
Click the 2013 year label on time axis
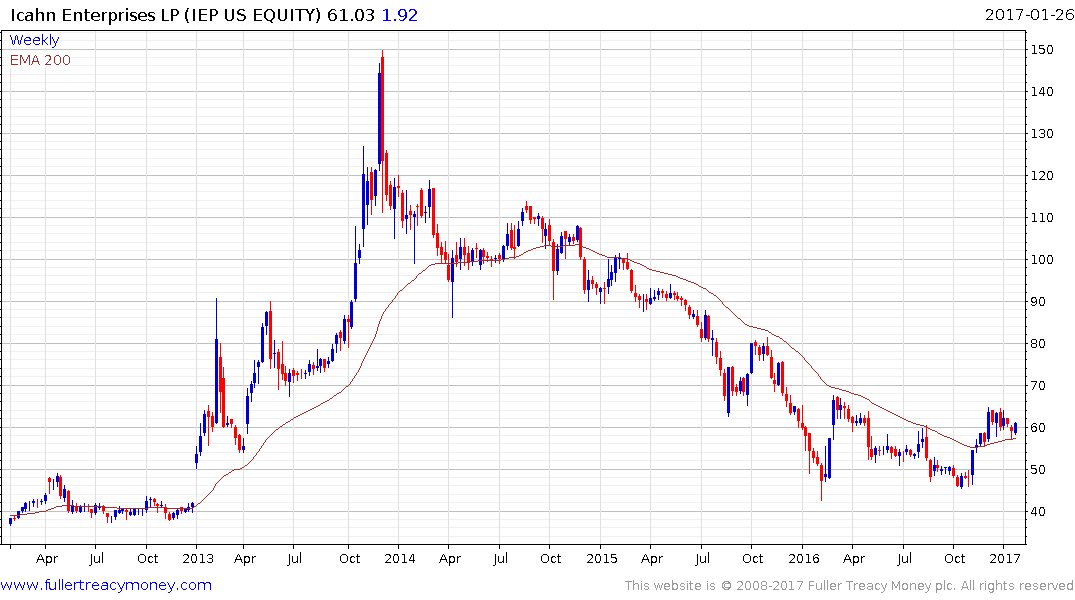pos(197,558)
